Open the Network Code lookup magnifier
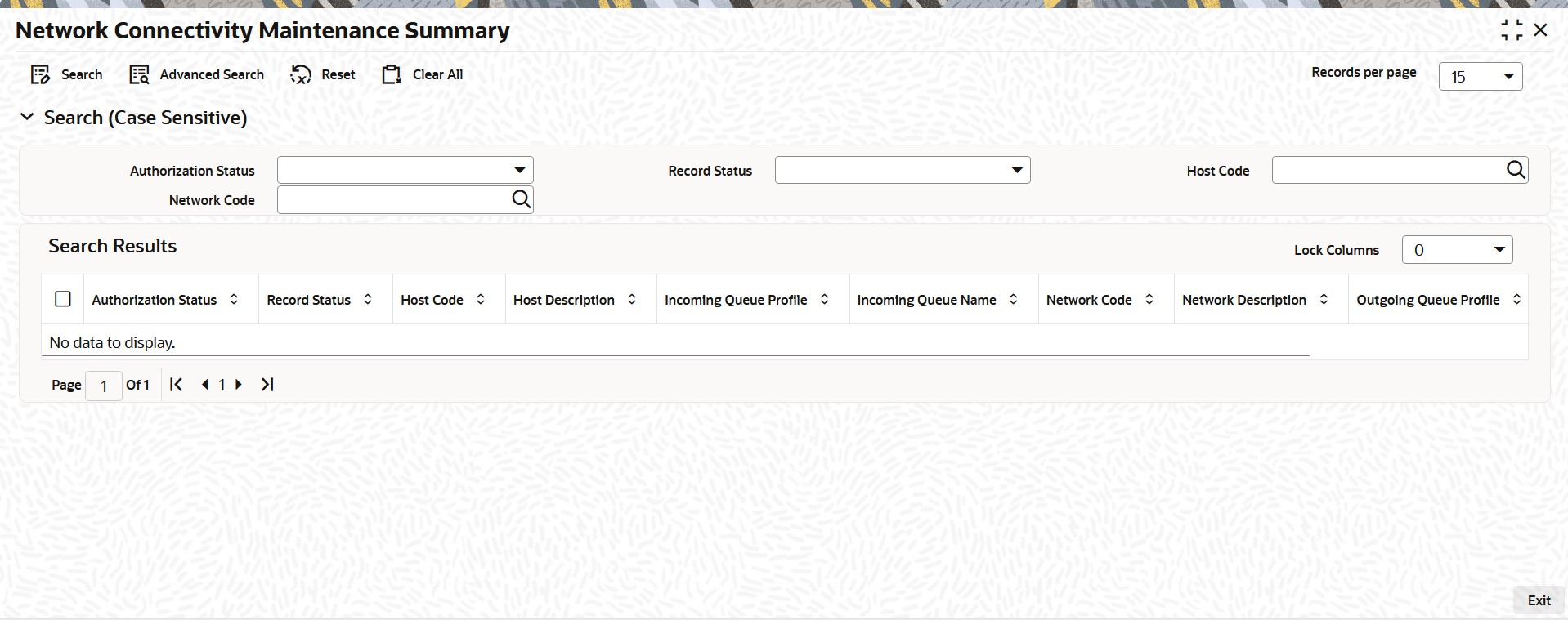This screenshot has height=620, width=1568. point(521,198)
